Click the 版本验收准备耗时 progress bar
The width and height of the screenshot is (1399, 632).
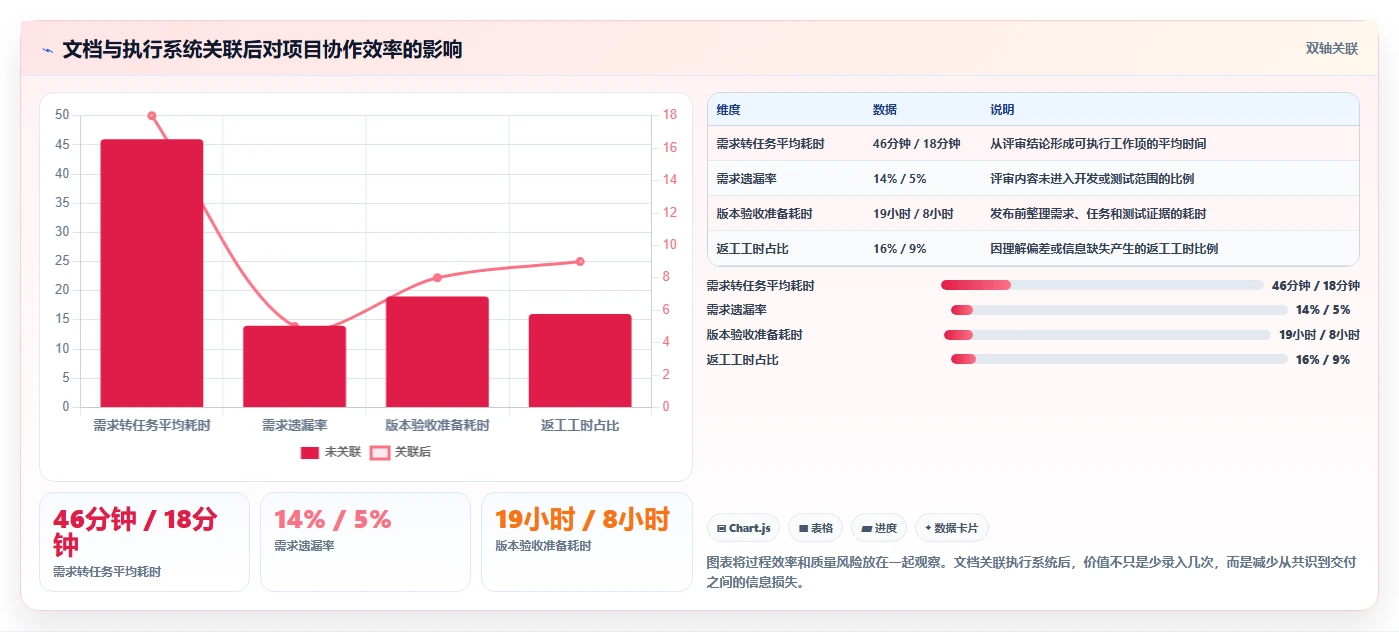coord(1107,335)
